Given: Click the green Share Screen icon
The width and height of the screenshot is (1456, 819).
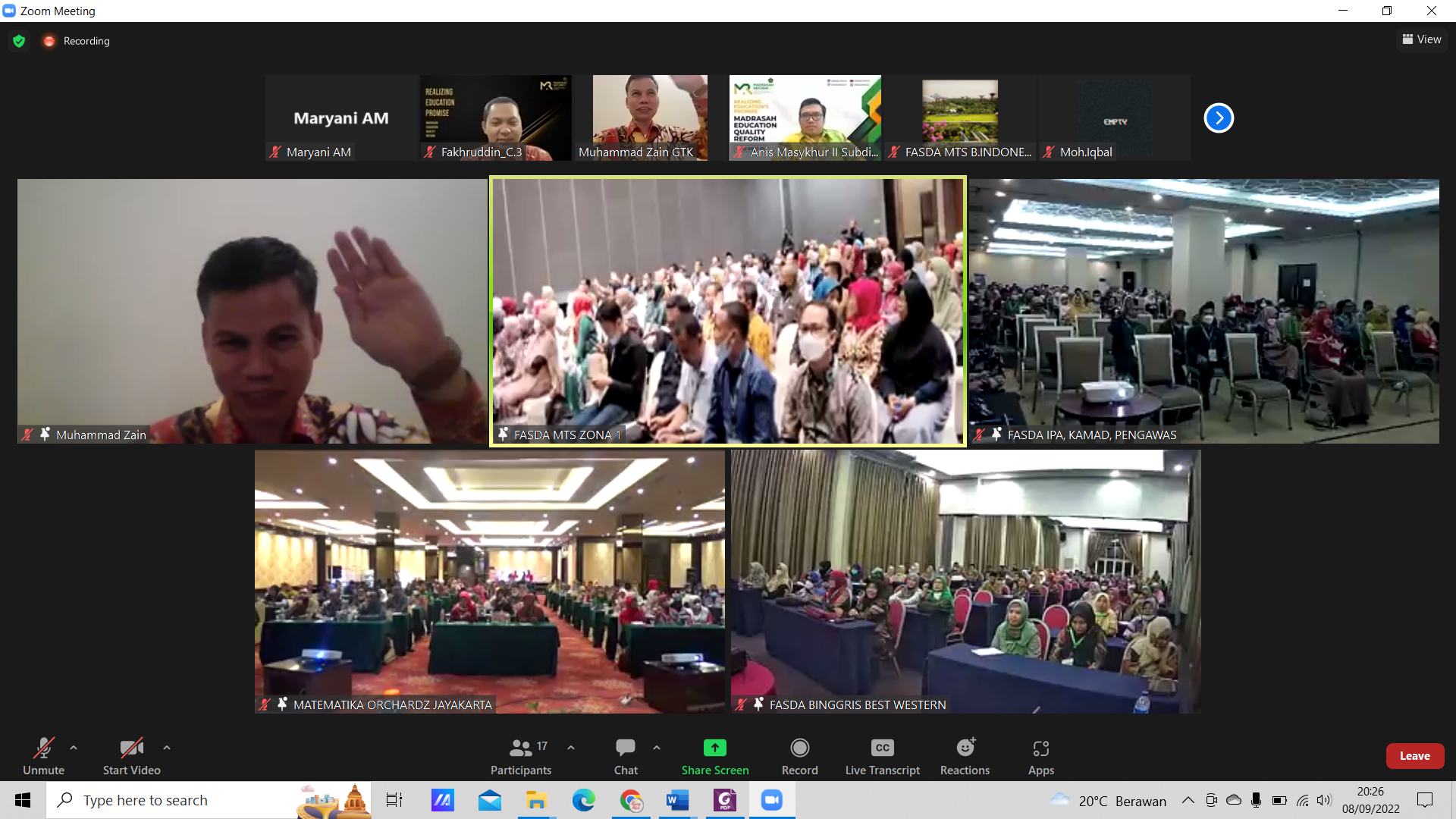Looking at the screenshot, I should 714,748.
